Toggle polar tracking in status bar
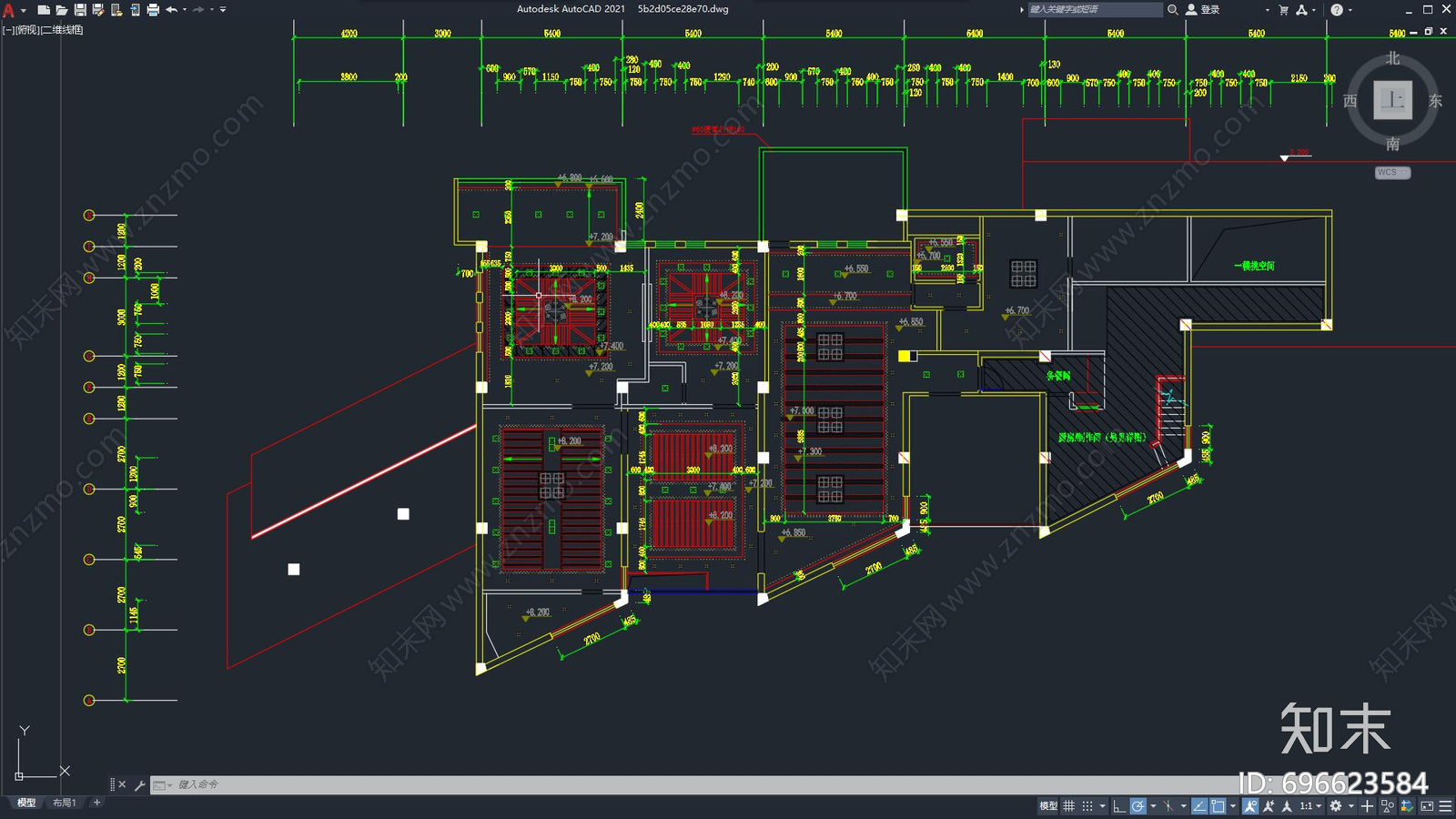1456x819 pixels. tap(1138, 806)
